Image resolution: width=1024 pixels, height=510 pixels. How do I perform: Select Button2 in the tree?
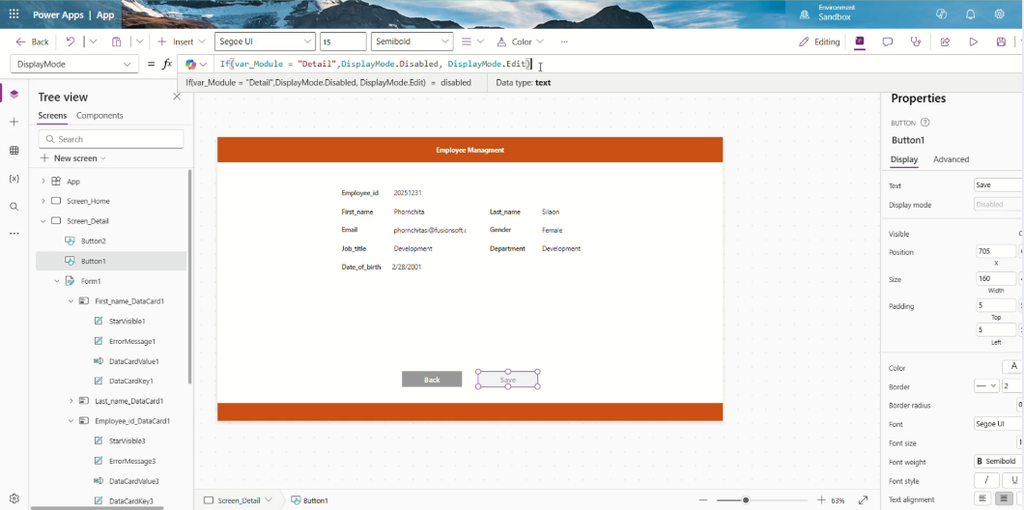pos(93,241)
